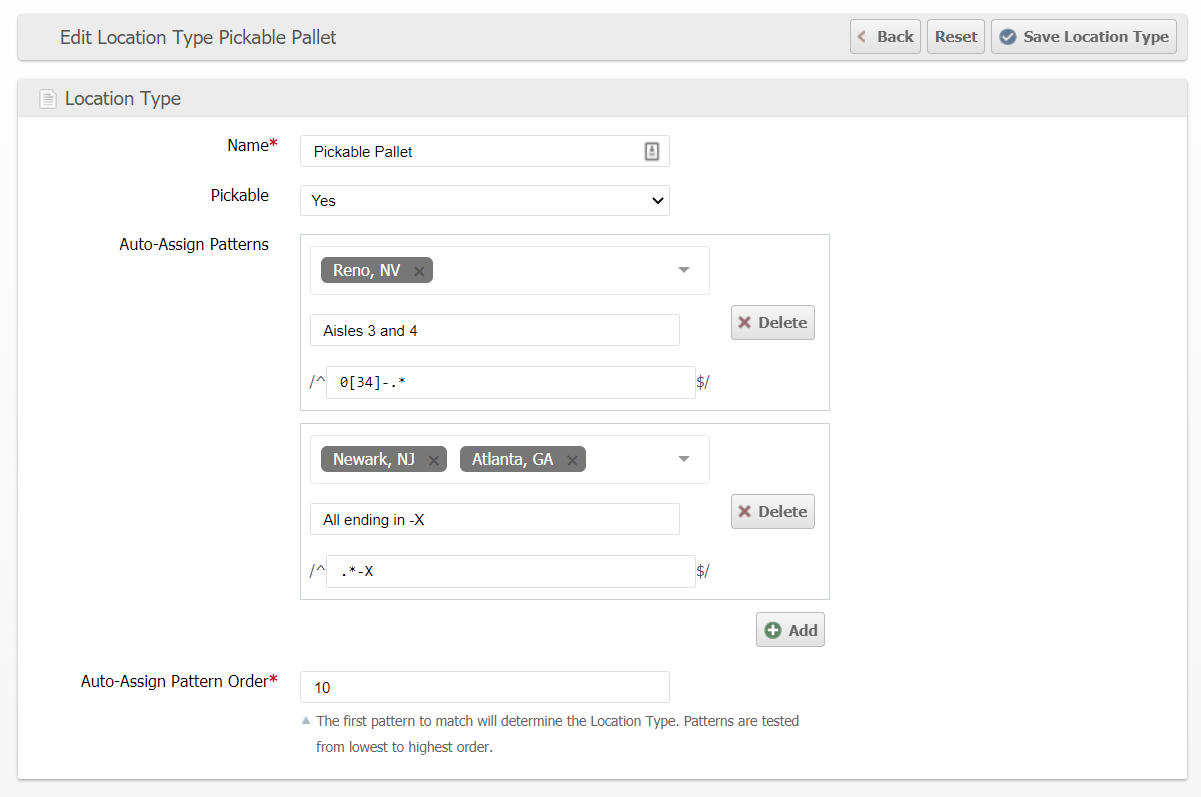Remove the Reno, NV tag
Screen dimensions: 1201x797
(419, 271)
